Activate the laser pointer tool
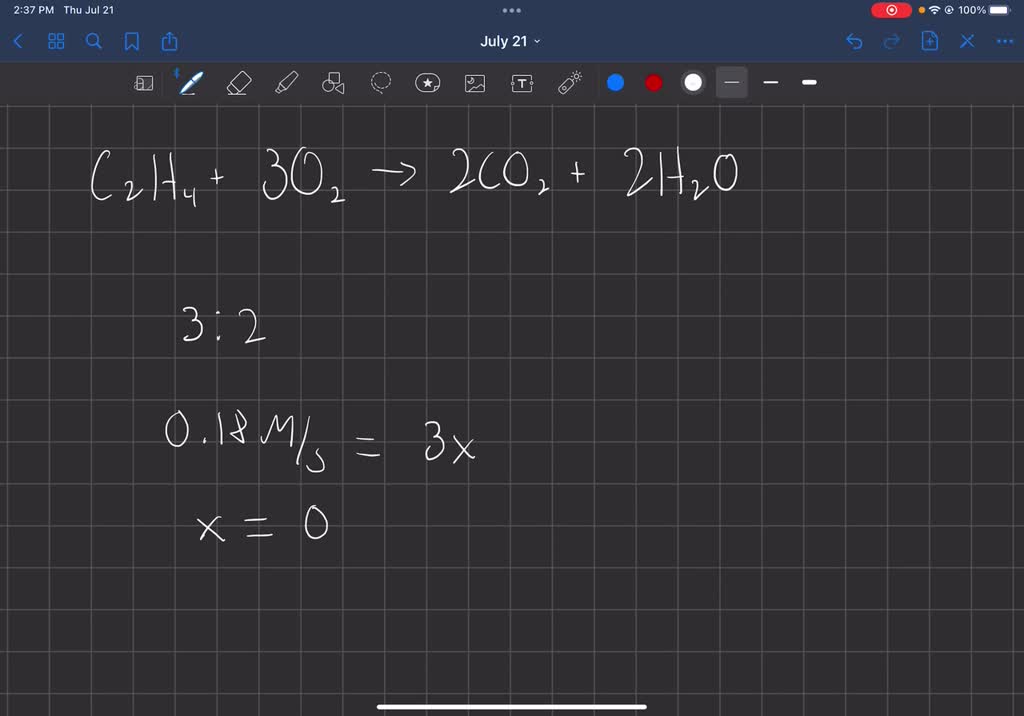This screenshot has width=1024, height=716. coord(569,83)
